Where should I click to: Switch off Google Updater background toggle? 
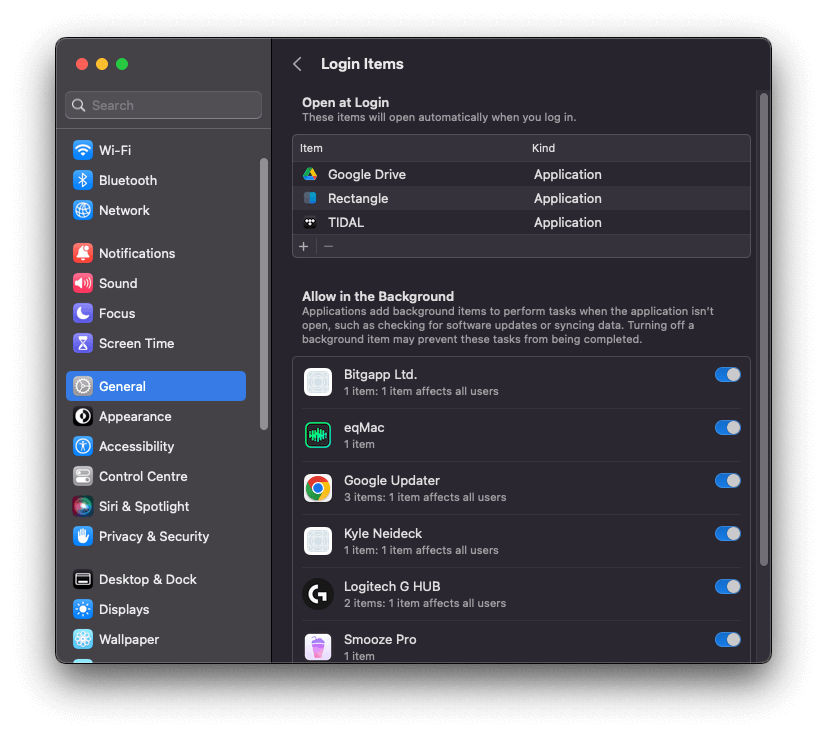point(727,480)
